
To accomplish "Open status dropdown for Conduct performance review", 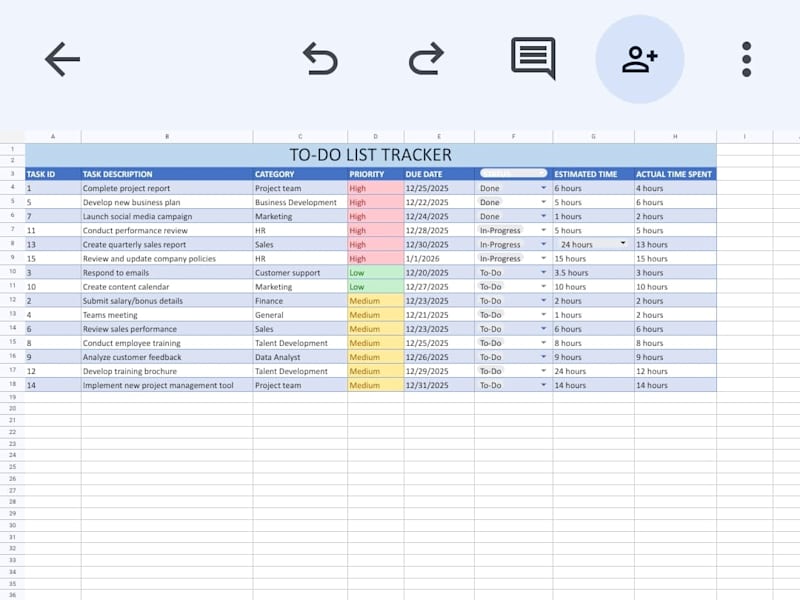I will (543, 230).
